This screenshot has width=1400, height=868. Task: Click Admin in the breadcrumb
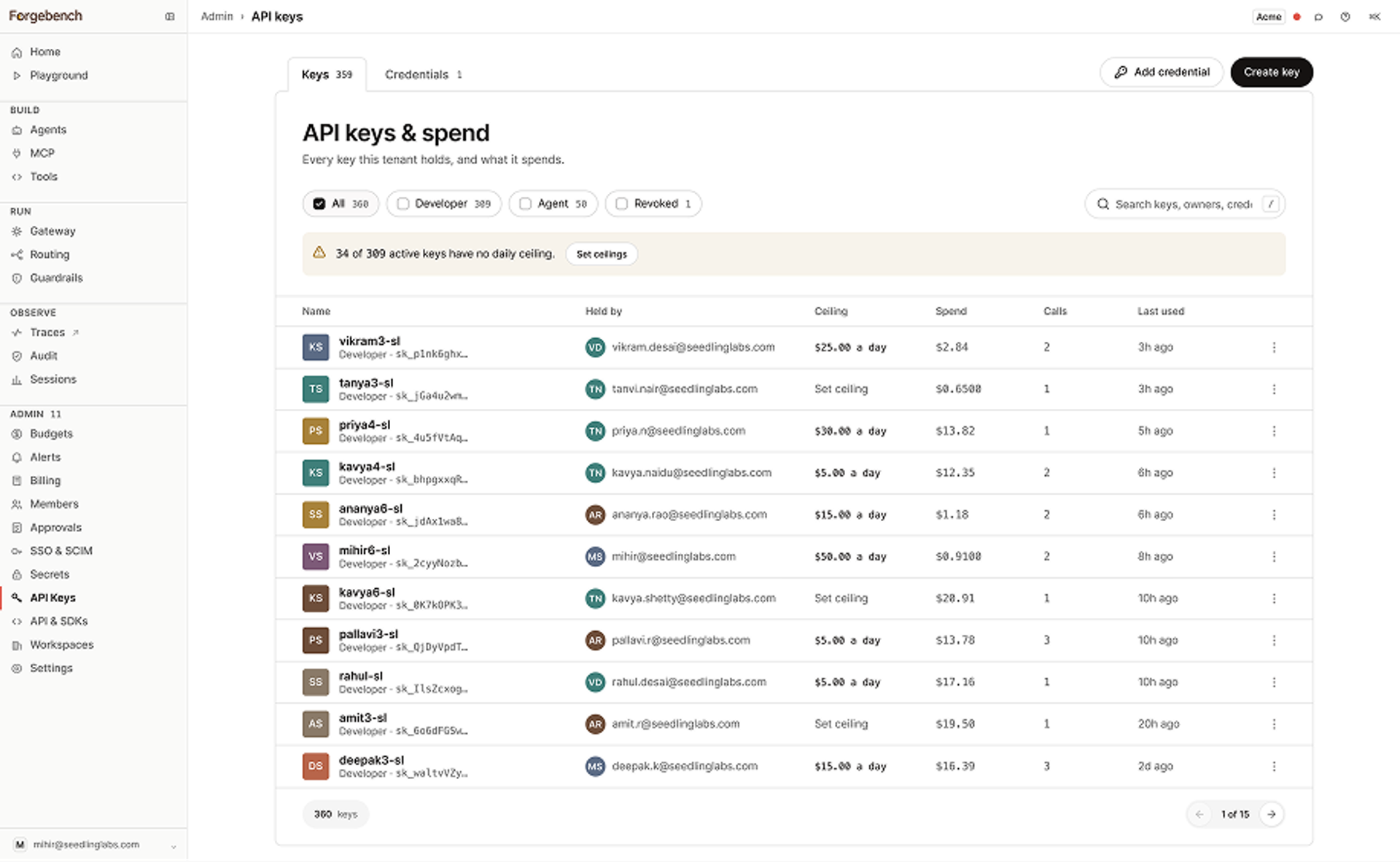click(x=217, y=16)
